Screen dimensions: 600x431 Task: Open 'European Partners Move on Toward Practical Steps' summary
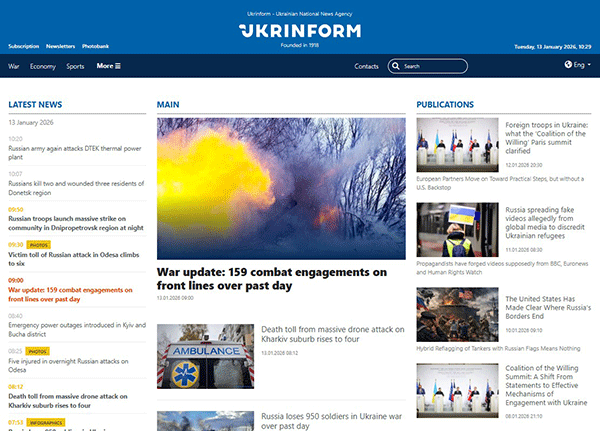point(500,183)
